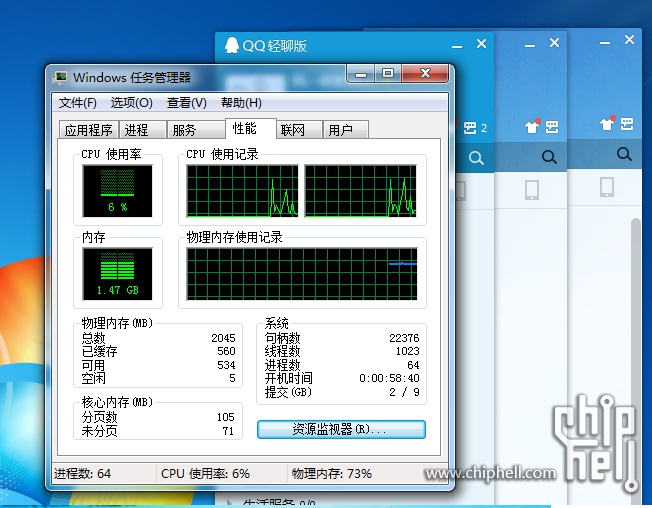Minimize the front QQ 轻聊版 window

pos(457,46)
